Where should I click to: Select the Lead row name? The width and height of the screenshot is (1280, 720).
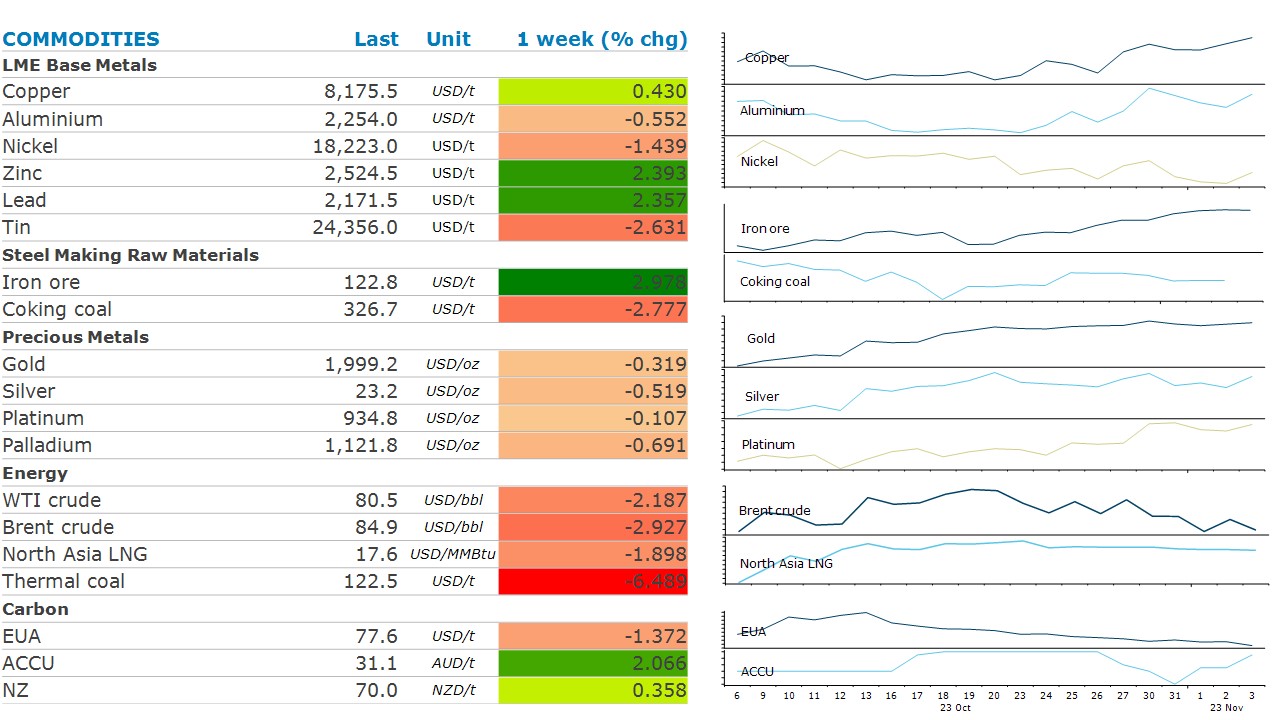coord(25,200)
